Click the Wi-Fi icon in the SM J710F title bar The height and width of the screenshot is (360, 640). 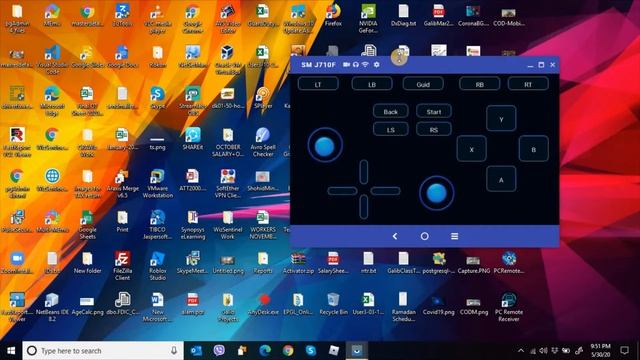[x=366, y=64]
